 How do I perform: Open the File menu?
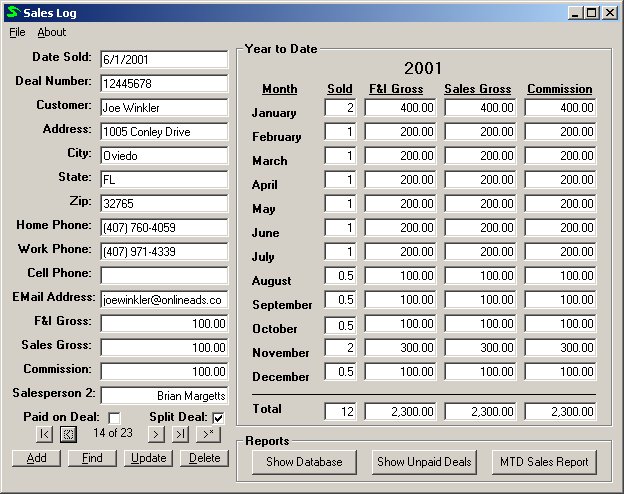click(17, 32)
